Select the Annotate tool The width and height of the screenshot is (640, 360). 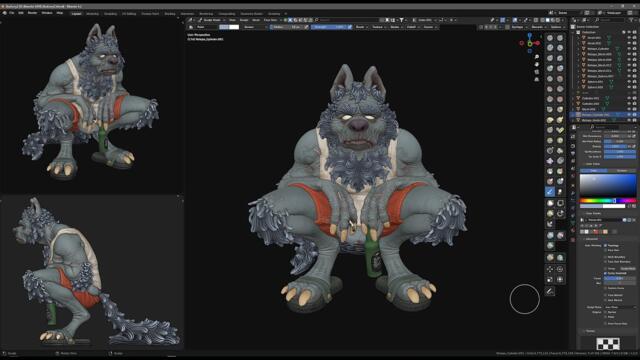click(x=550, y=291)
